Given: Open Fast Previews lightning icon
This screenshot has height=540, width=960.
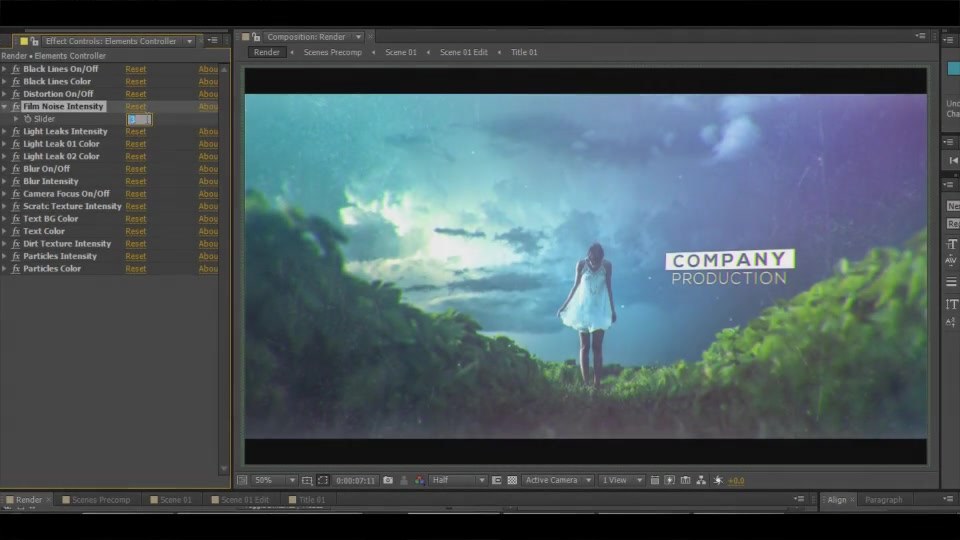Looking at the screenshot, I should coord(670,481).
